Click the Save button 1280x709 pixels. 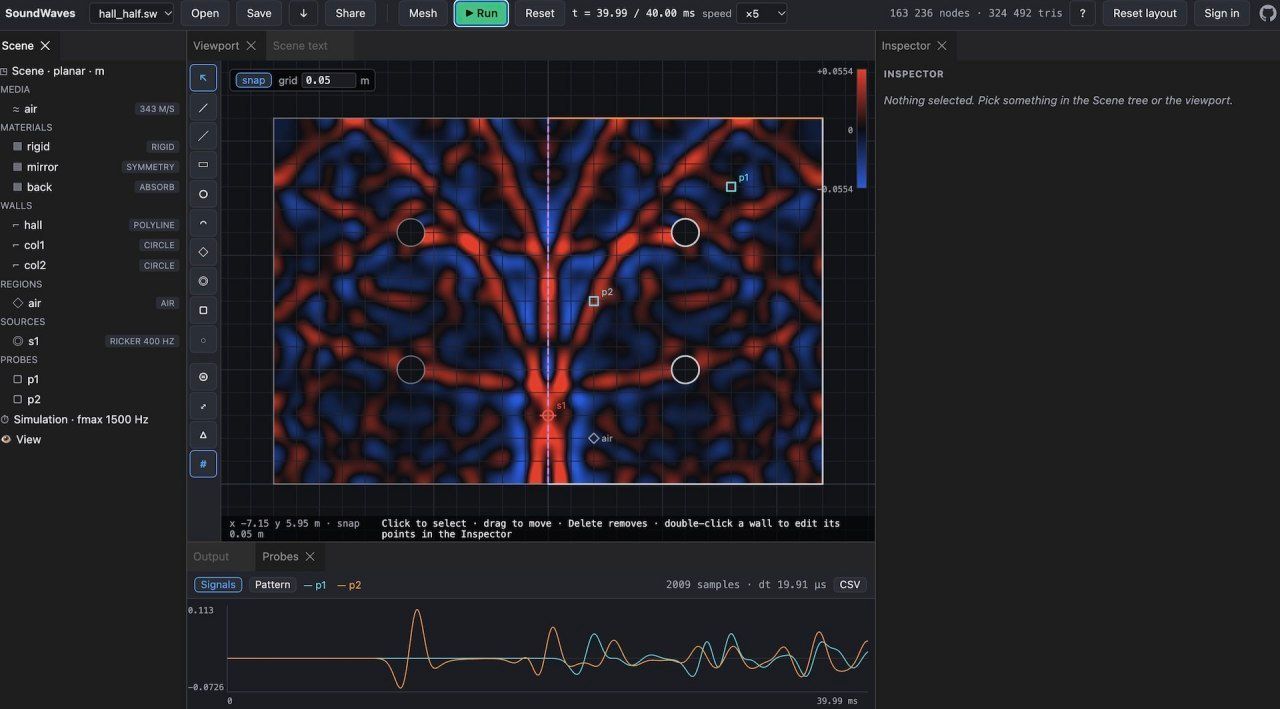259,13
